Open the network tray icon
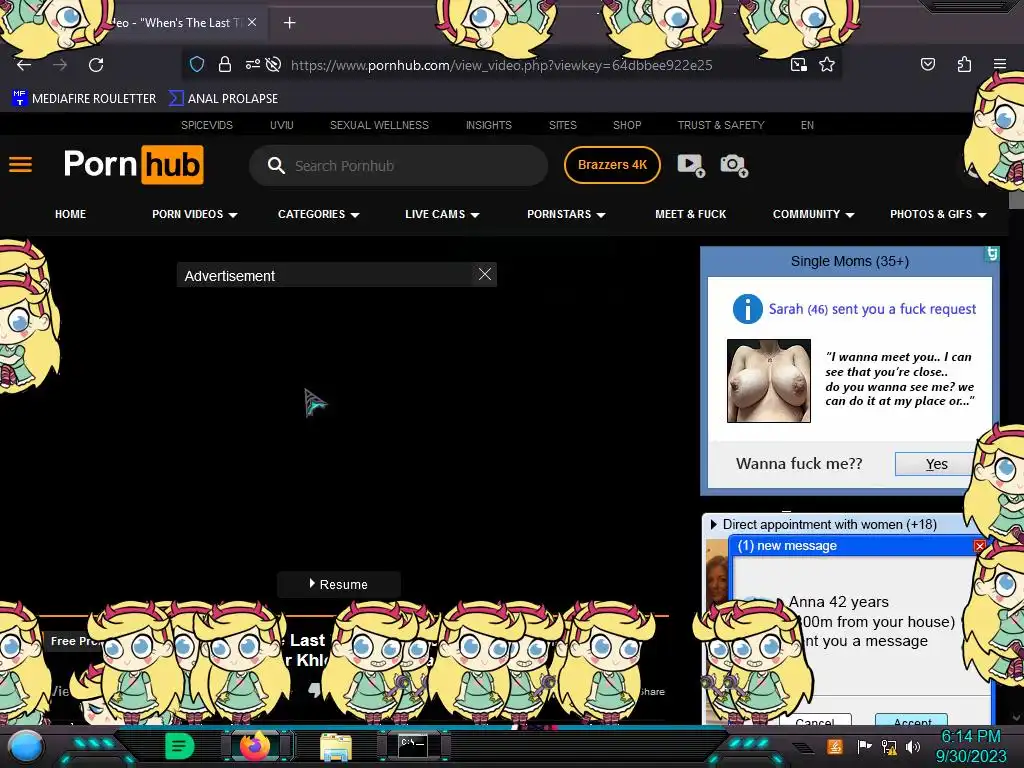Screen dimensions: 1024x768 tap(889, 746)
